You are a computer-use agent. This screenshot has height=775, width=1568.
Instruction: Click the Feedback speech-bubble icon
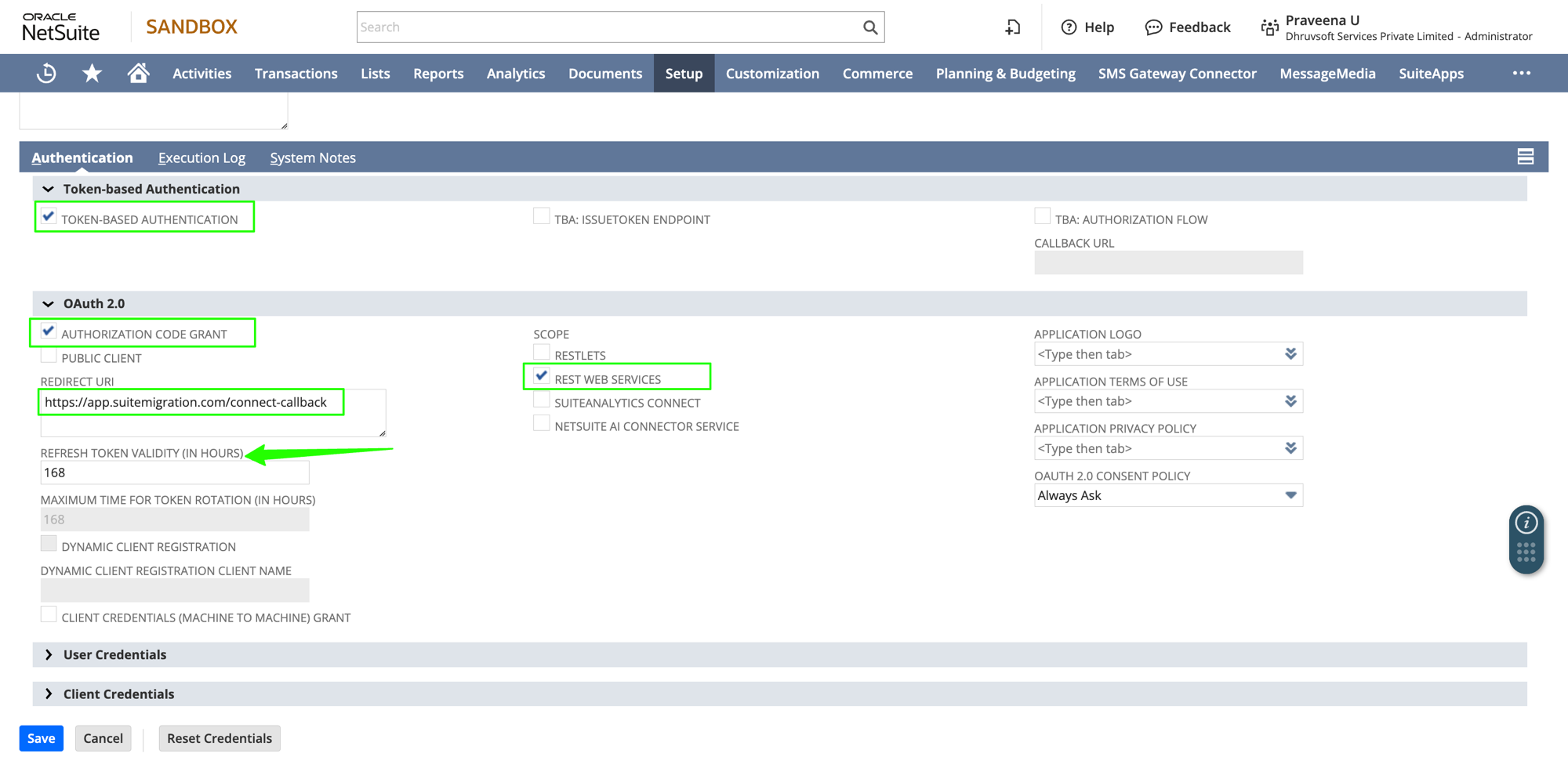coord(1153,27)
